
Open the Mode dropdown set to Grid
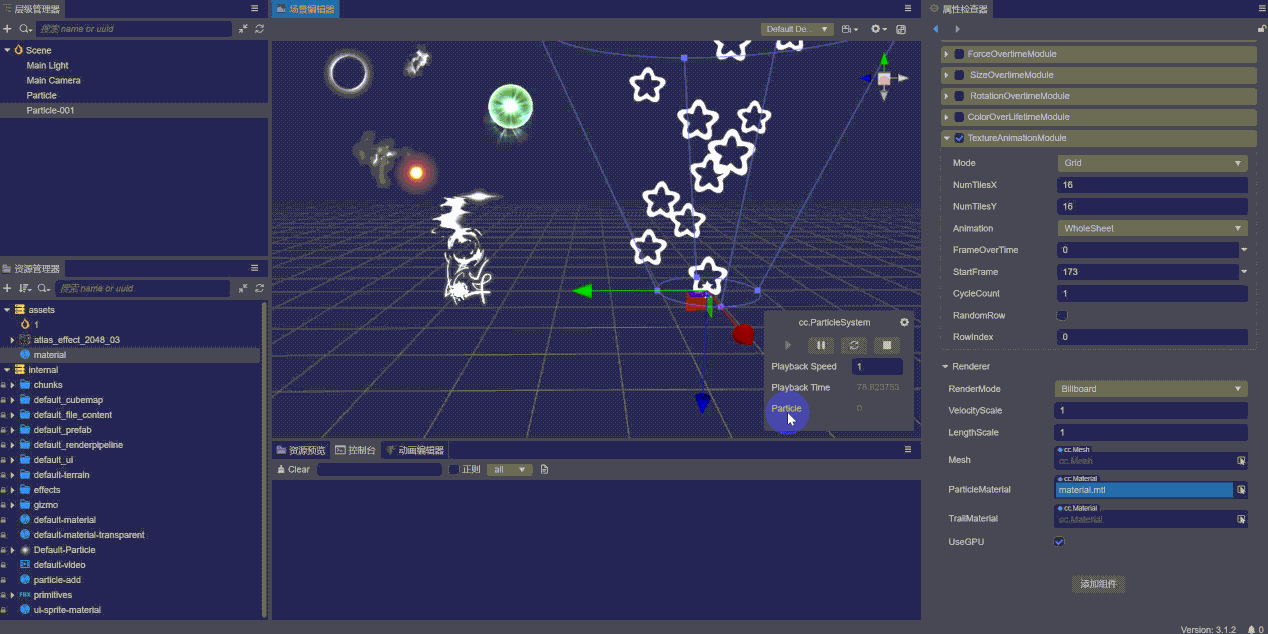[x=1152, y=163]
